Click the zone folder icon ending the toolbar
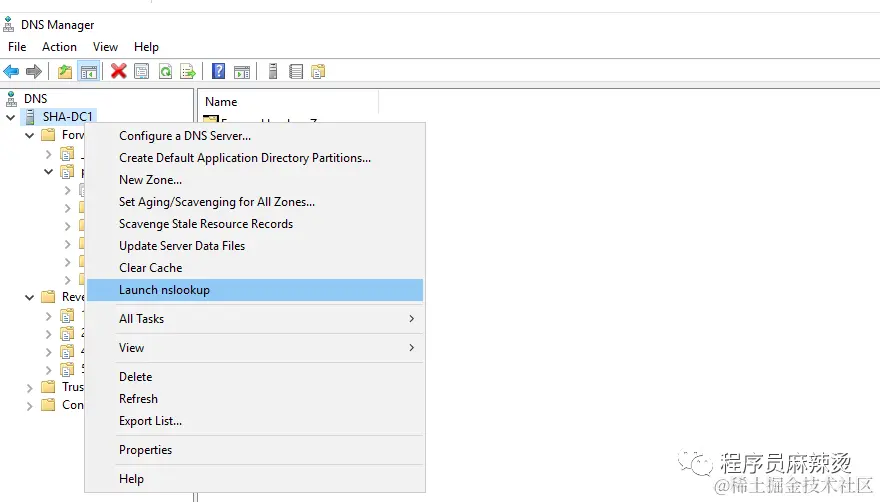The image size is (880, 502). click(x=318, y=72)
